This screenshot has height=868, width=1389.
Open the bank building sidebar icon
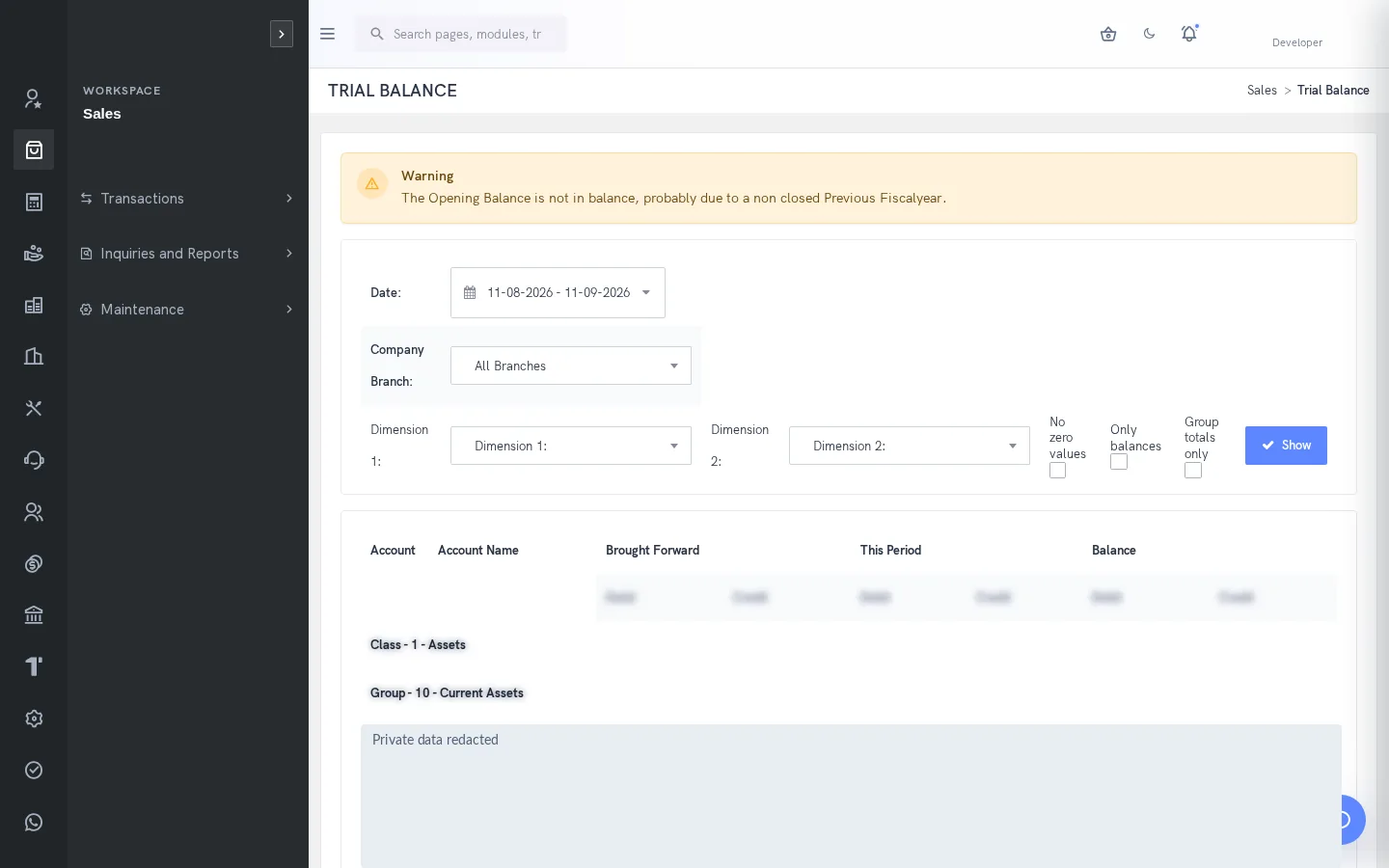(x=34, y=615)
